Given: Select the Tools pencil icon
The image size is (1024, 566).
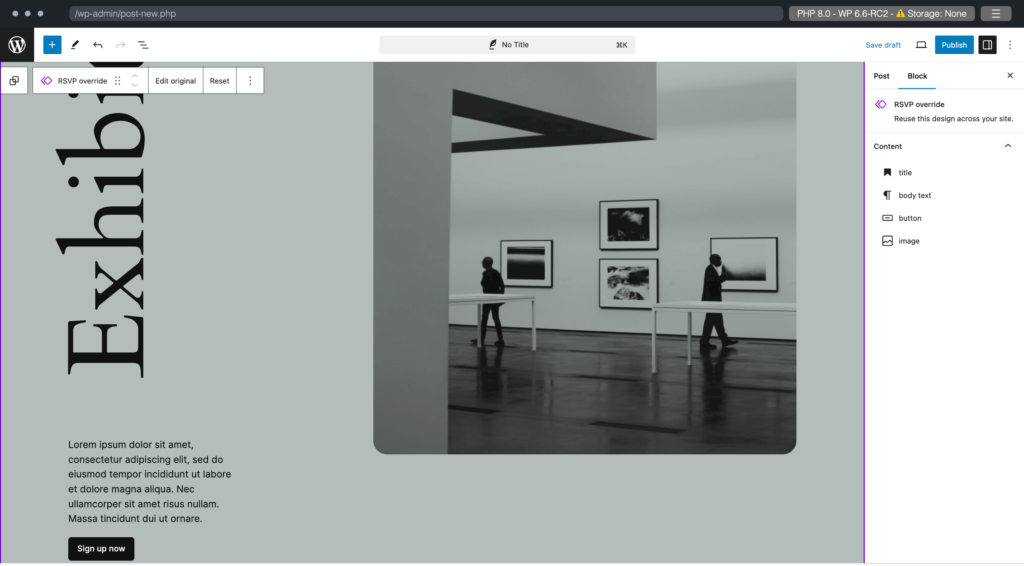Looking at the screenshot, I should 75,45.
